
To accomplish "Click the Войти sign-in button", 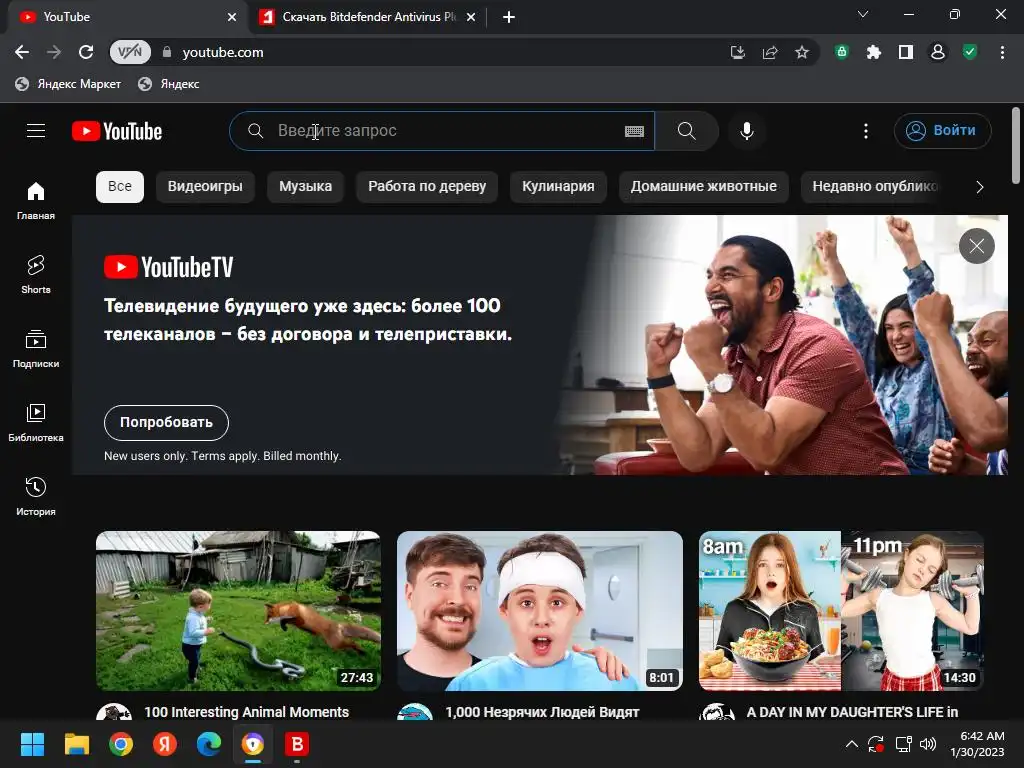I will pos(942,131).
